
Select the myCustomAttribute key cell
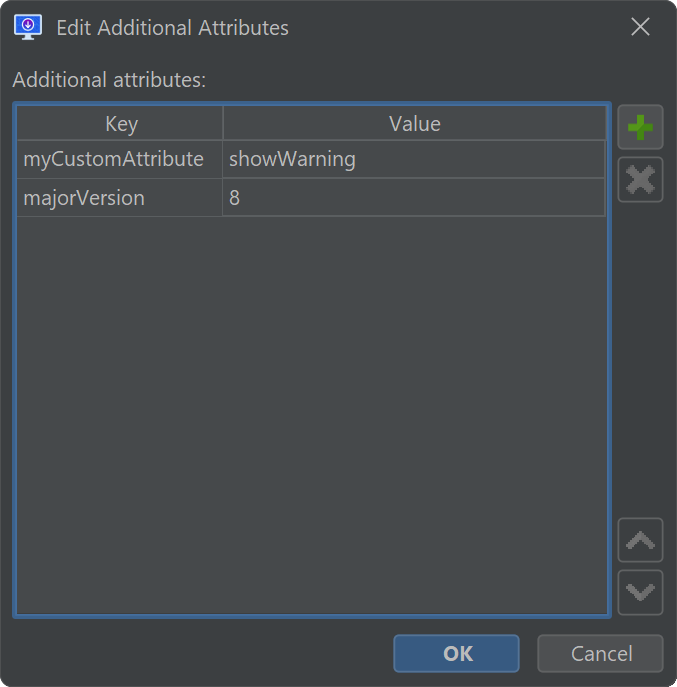tap(120, 159)
